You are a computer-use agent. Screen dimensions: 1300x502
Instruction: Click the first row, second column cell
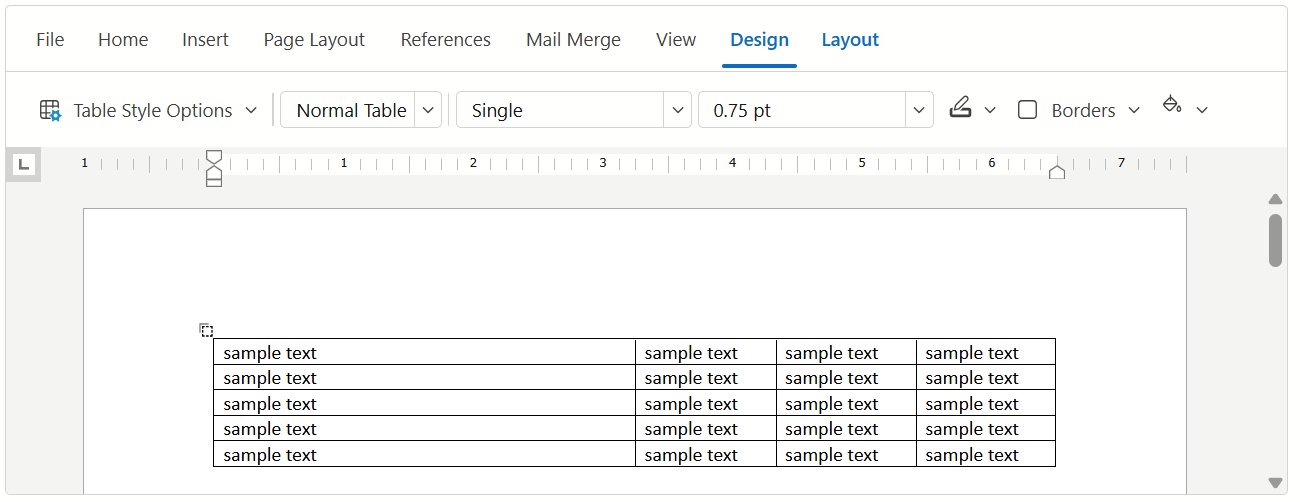[706, 352]
